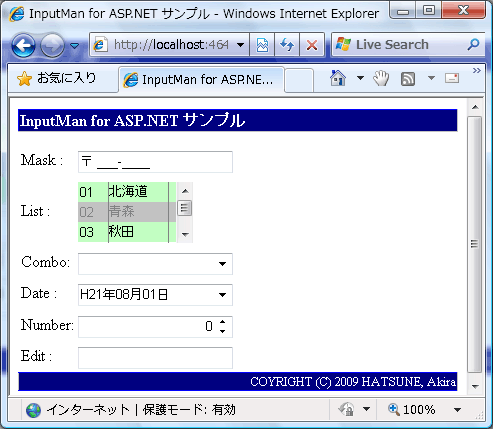Click inside the Combo text field
Screen dimensions: 493x429
147,264
